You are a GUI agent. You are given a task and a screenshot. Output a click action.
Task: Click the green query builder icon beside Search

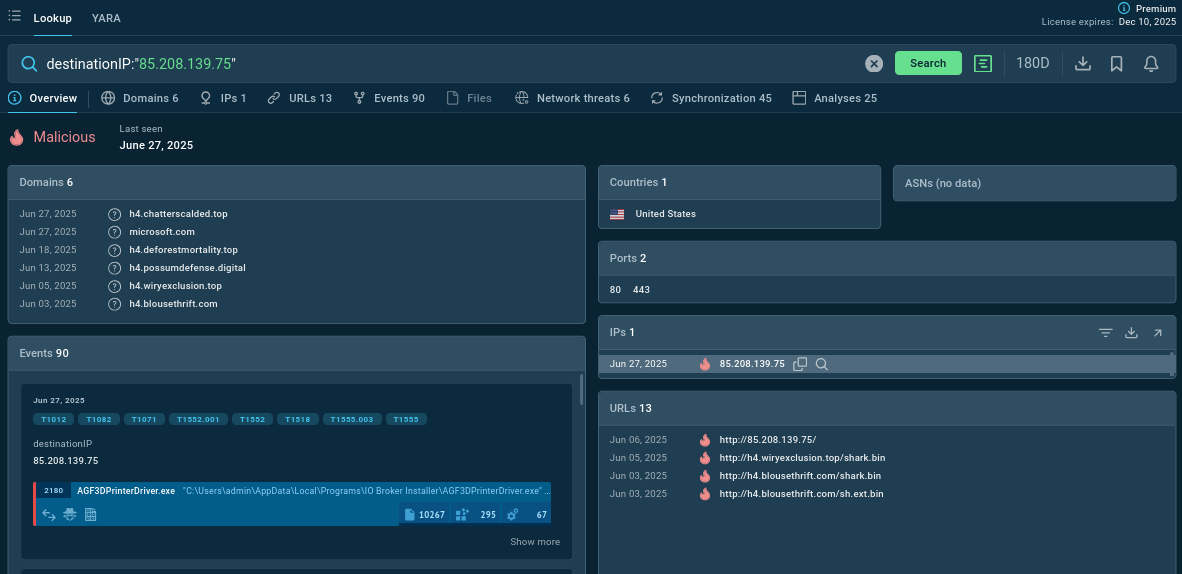pos(983,64)
